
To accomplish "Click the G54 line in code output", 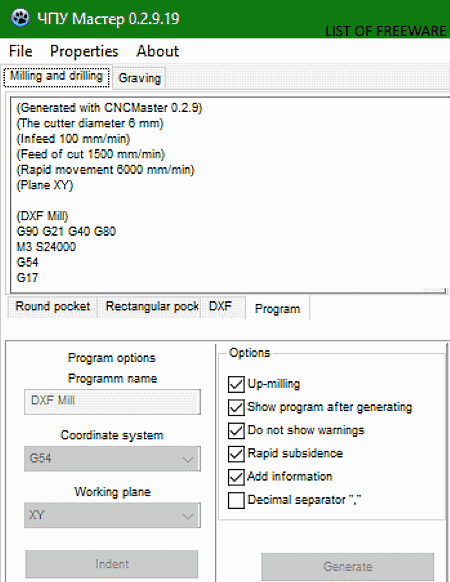I will click(x=27, y=262).
